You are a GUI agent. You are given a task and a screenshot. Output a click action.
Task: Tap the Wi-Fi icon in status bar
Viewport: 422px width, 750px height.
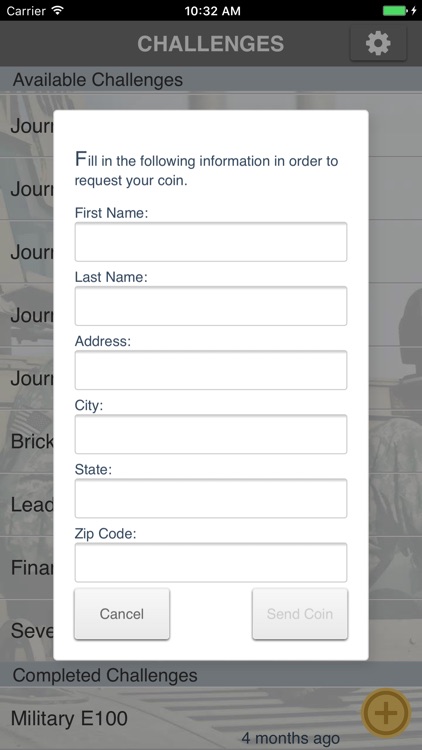pos(58,10)
